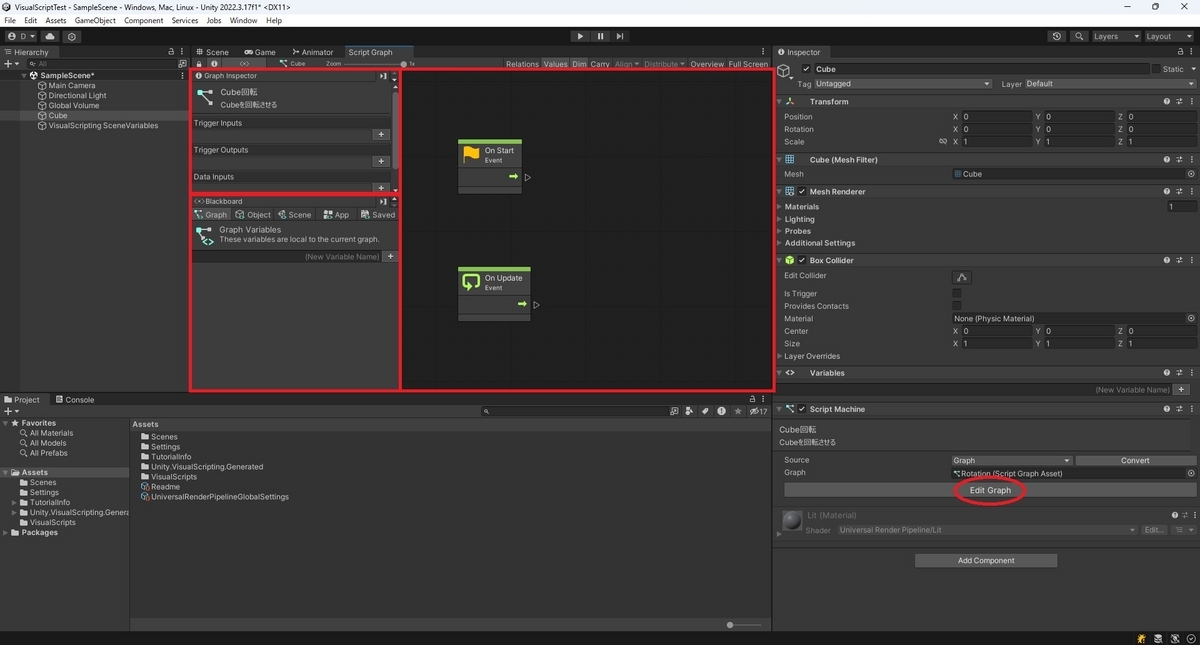Toggle the Static checkbox

coord(1156,69)
